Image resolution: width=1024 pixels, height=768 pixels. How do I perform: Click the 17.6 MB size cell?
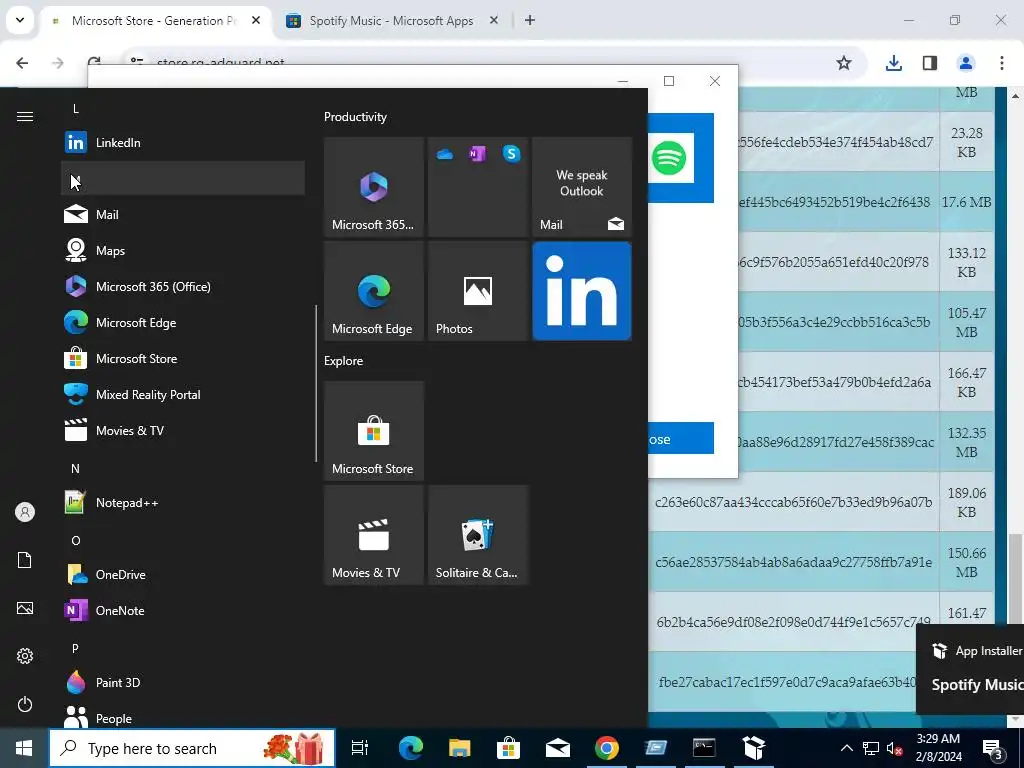pyautogui.click(x=967, y=202)
